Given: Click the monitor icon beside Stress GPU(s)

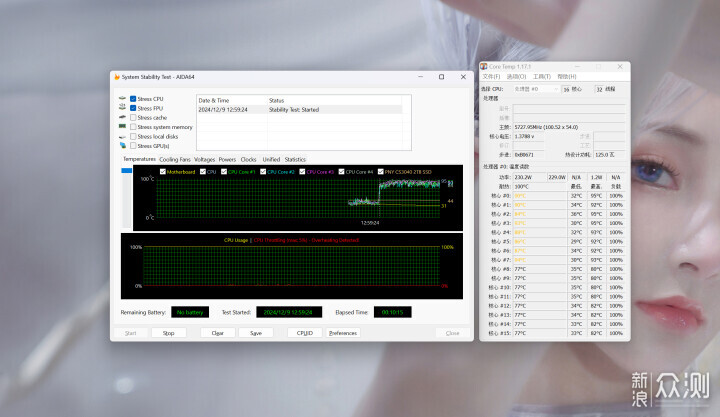Looking at the screenshot, I should pos(121,145).
